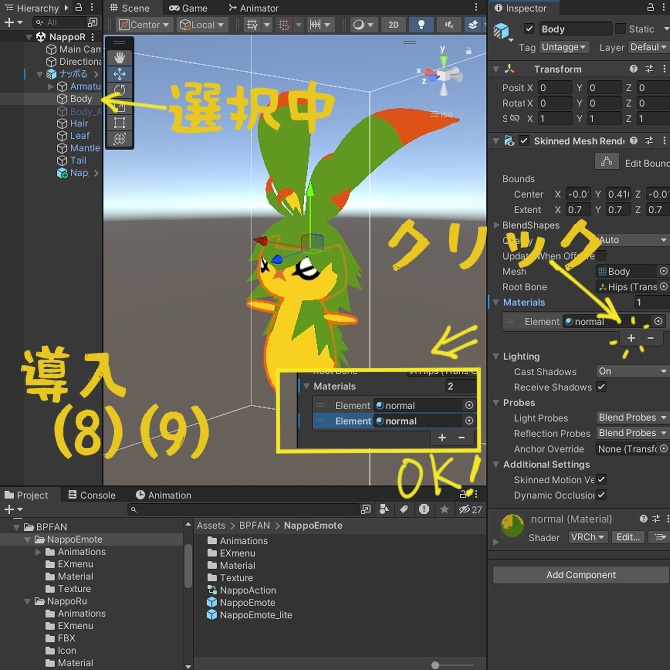Click the scene orientation gizmo
The image size is (670, 670).
(x=444, y=75)
